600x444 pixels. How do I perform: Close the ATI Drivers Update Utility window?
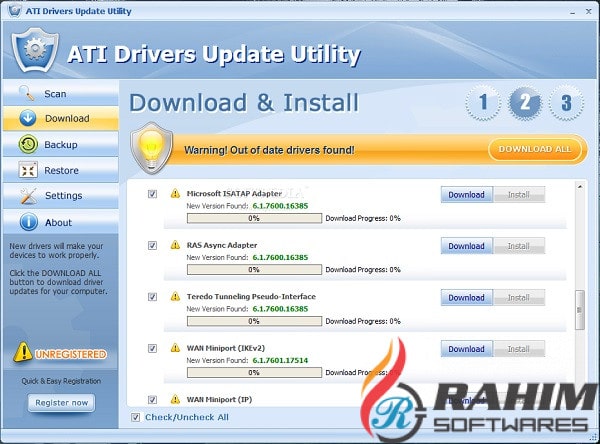click(589, 11)
